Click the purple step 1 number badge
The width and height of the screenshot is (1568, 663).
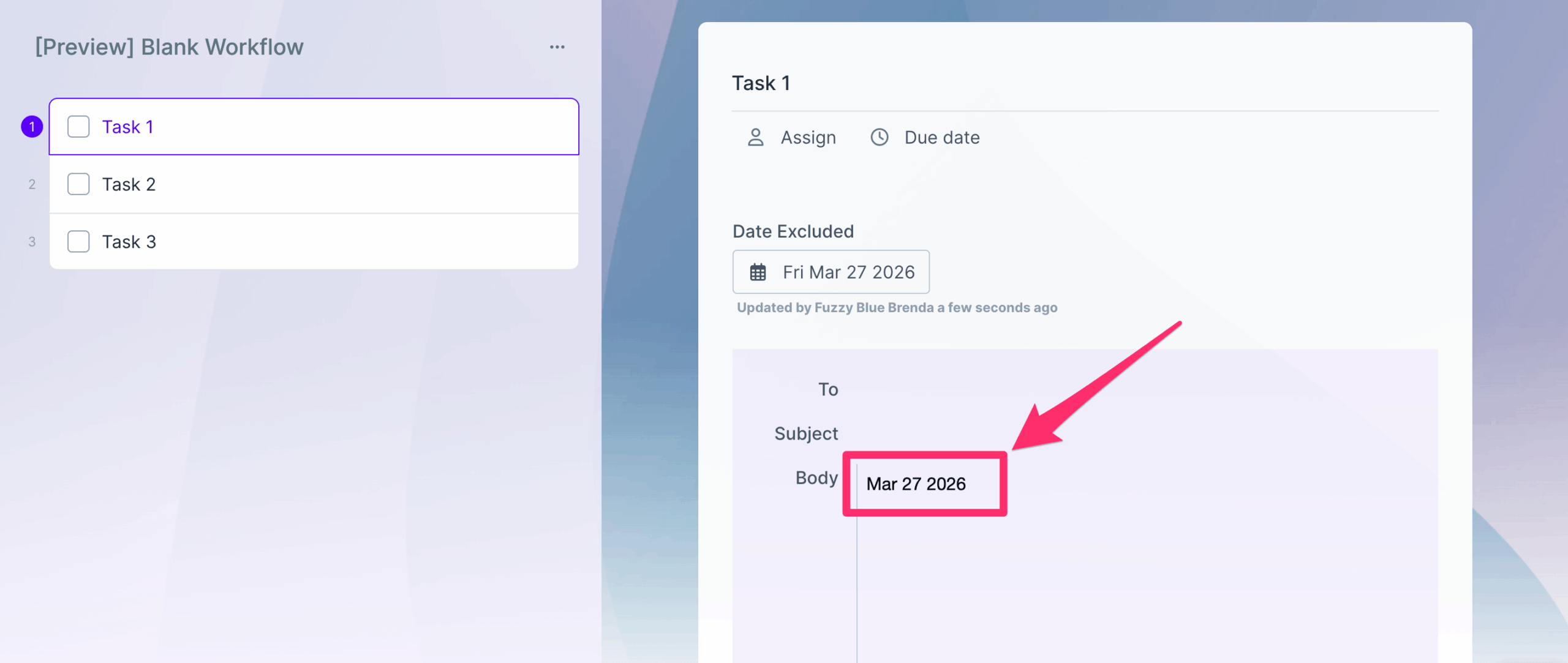coord(32,127)
